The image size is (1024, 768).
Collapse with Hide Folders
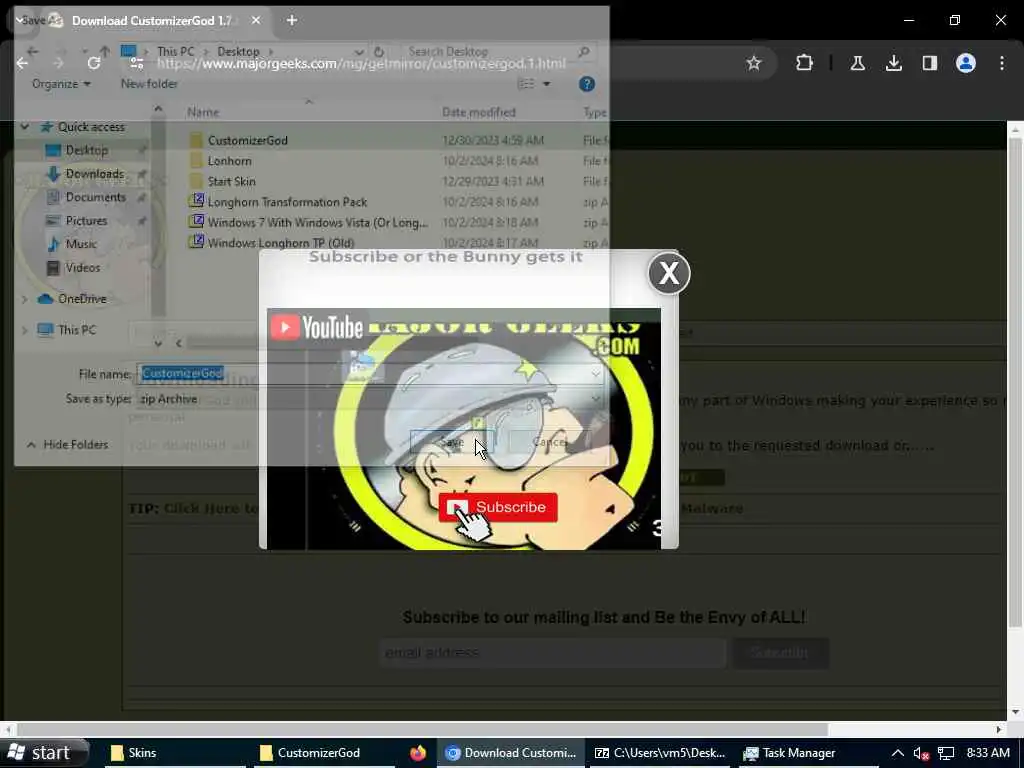pyautogui.click(x=67, y=445)
